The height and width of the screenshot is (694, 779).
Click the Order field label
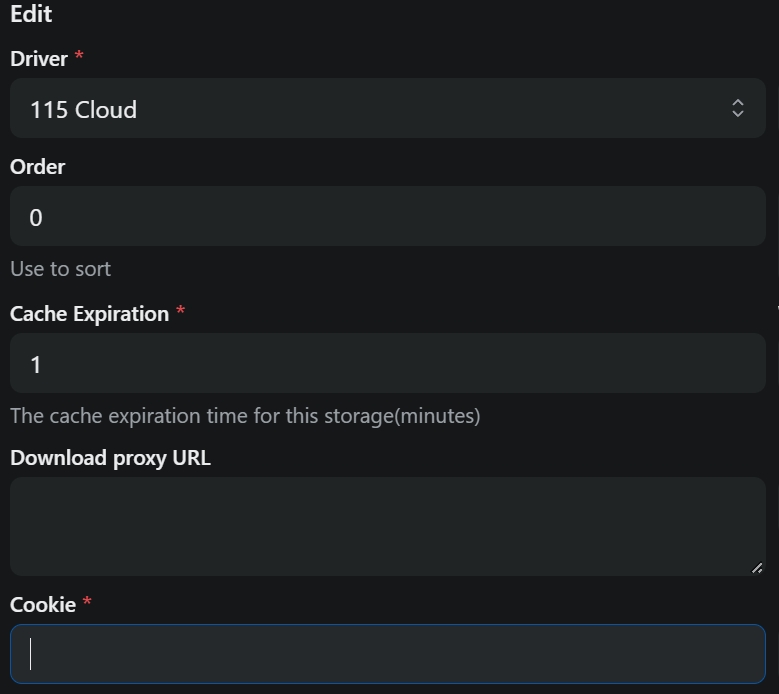(x=37, y=167)
